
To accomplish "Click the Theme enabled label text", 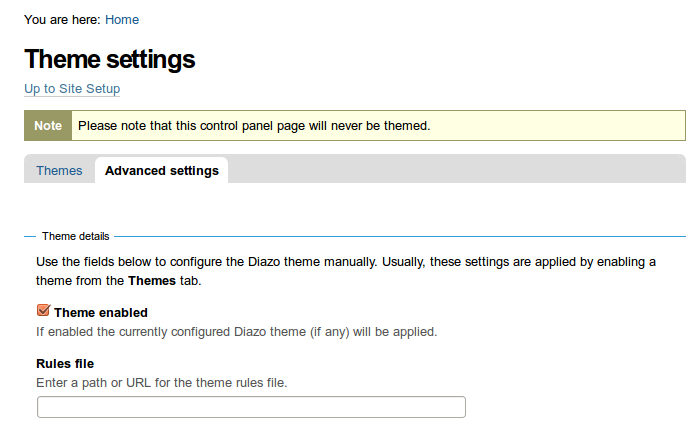I will tap(101, 313).
